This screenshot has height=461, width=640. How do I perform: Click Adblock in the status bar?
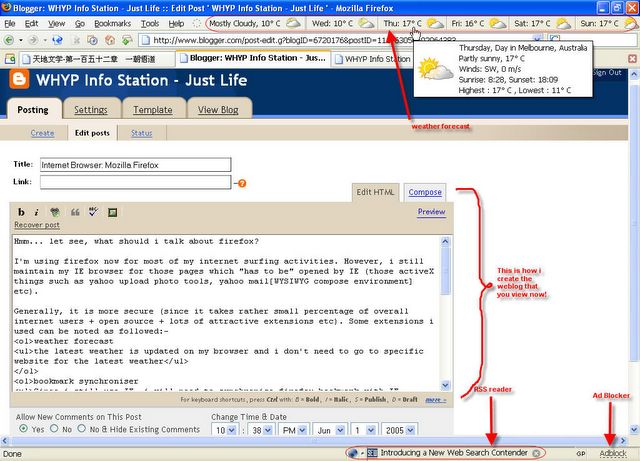click(613, 453)
